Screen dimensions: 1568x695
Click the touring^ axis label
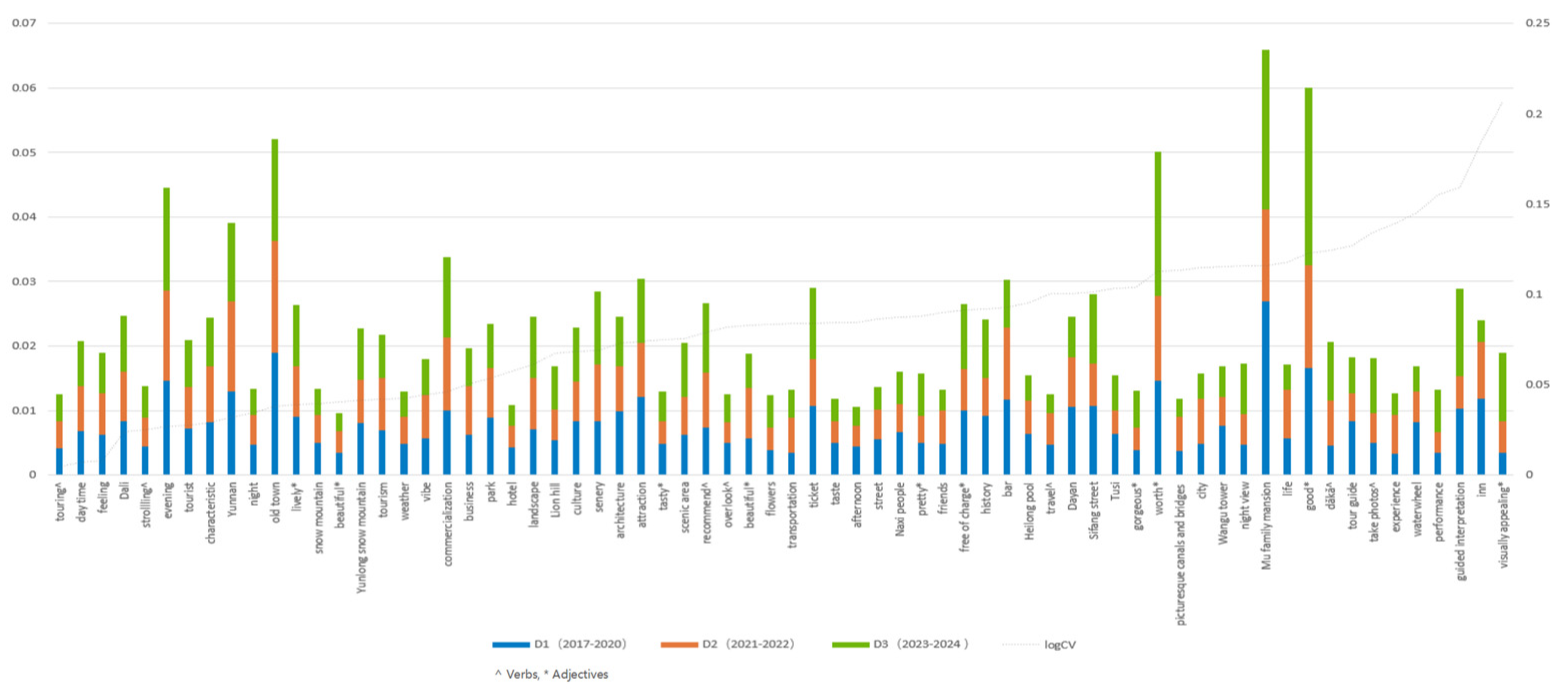pyautogui.click(x=60, y=502)
